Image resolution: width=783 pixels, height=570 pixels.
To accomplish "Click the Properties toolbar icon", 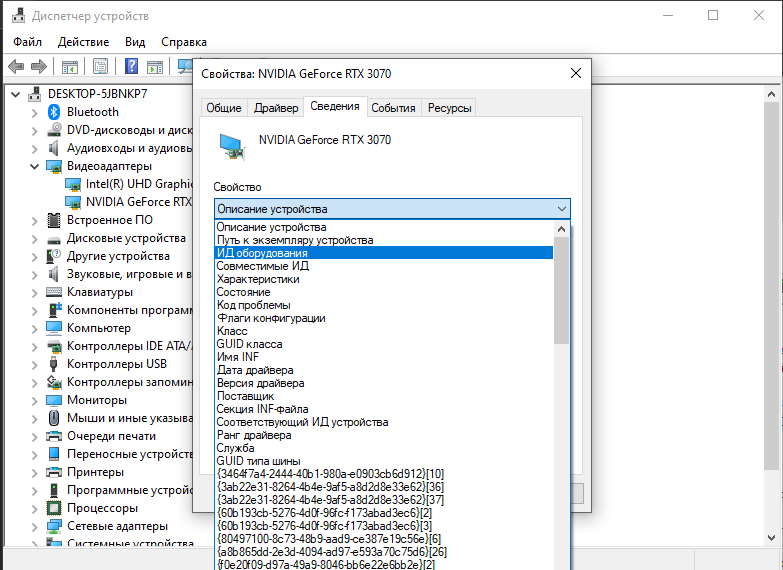I will point(101,67).
